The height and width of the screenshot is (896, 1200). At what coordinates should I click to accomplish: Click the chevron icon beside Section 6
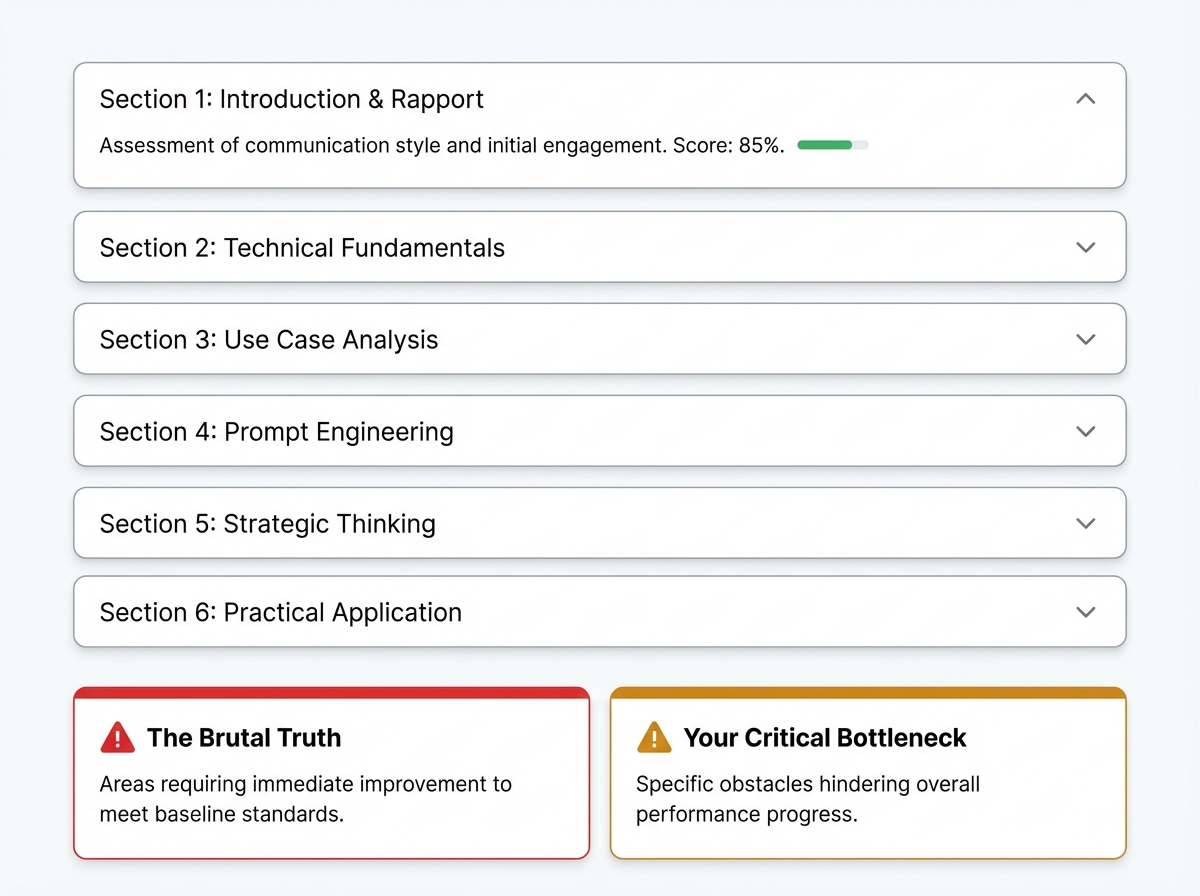click(1086, 611)
